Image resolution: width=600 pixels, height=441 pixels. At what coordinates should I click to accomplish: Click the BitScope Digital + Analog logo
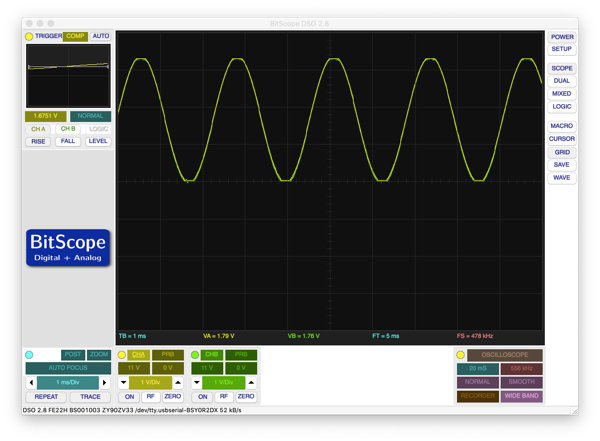click(x=68, y=248)
